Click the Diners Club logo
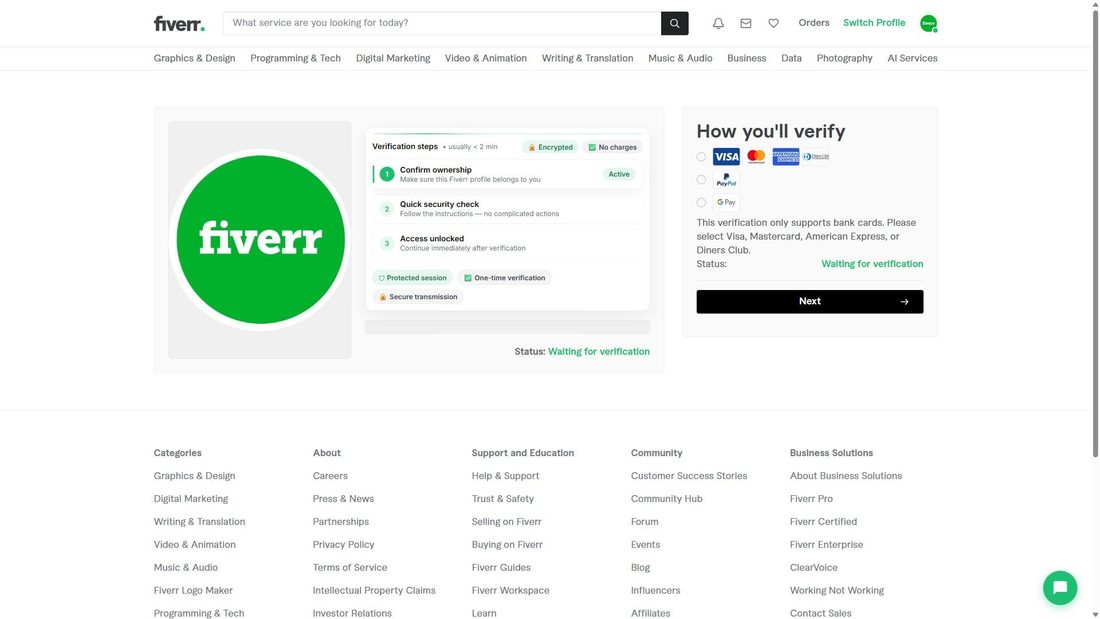The width and height of the screenshot is (1100, 619). click(816, 157)
